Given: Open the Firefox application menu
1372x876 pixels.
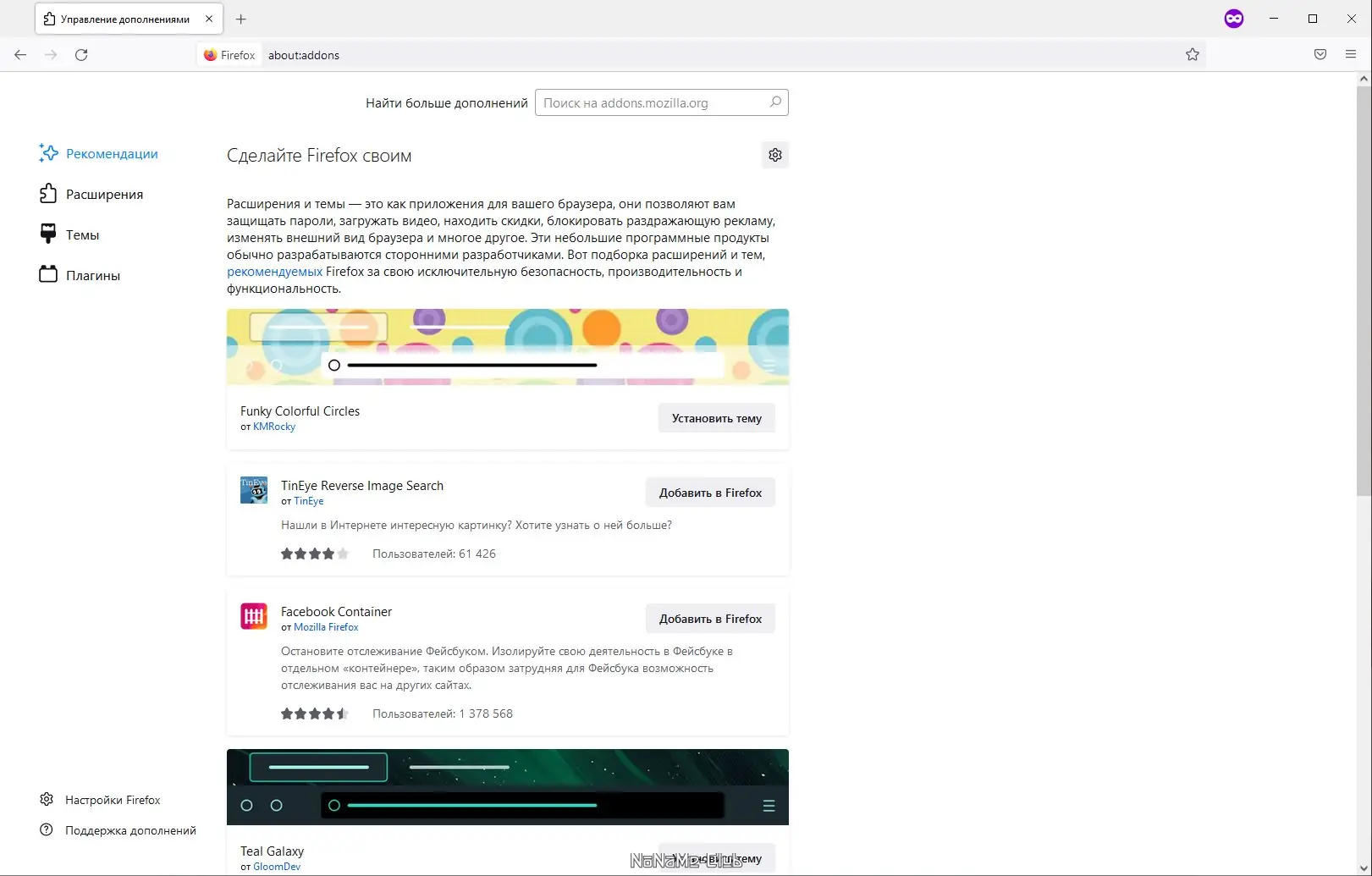Looking at the screenshot, I should point(1351,55).
